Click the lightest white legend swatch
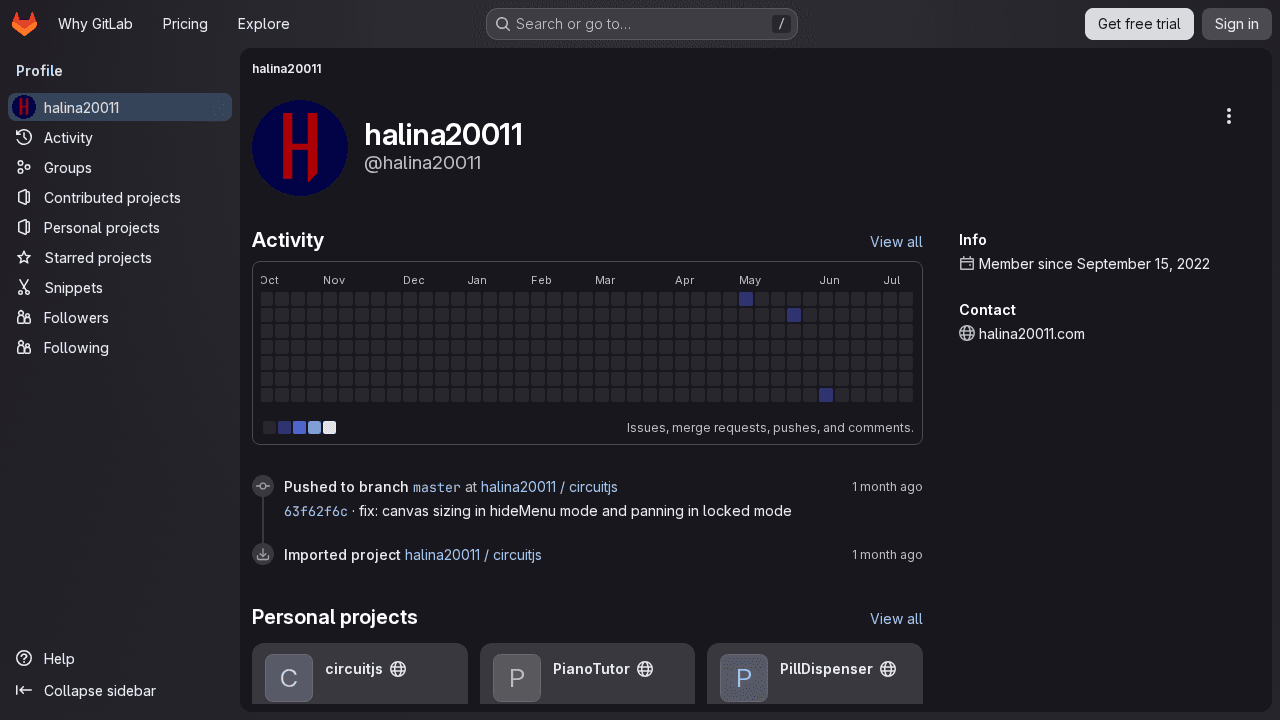 pos(329,428)
